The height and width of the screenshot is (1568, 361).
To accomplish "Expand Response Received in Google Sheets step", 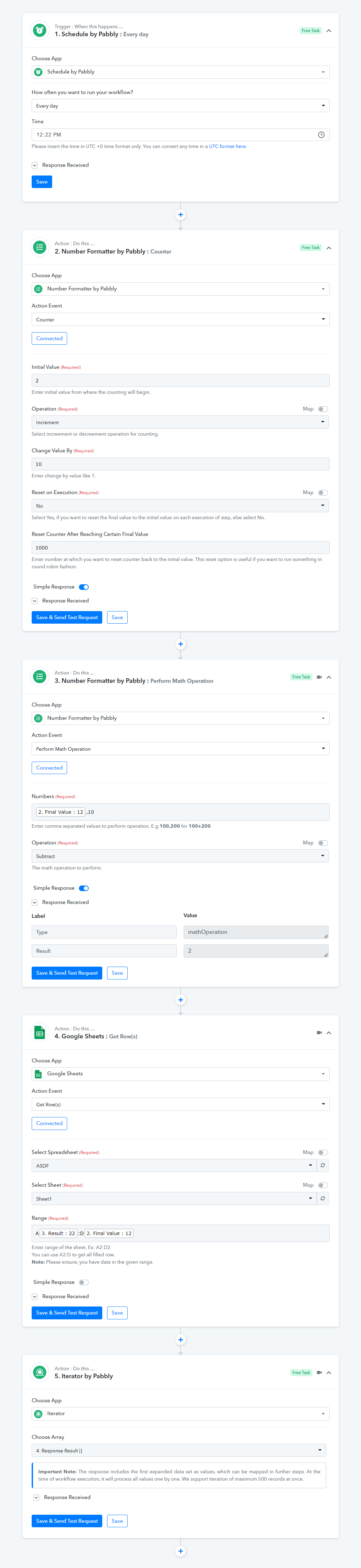I will click(35, 1296).
